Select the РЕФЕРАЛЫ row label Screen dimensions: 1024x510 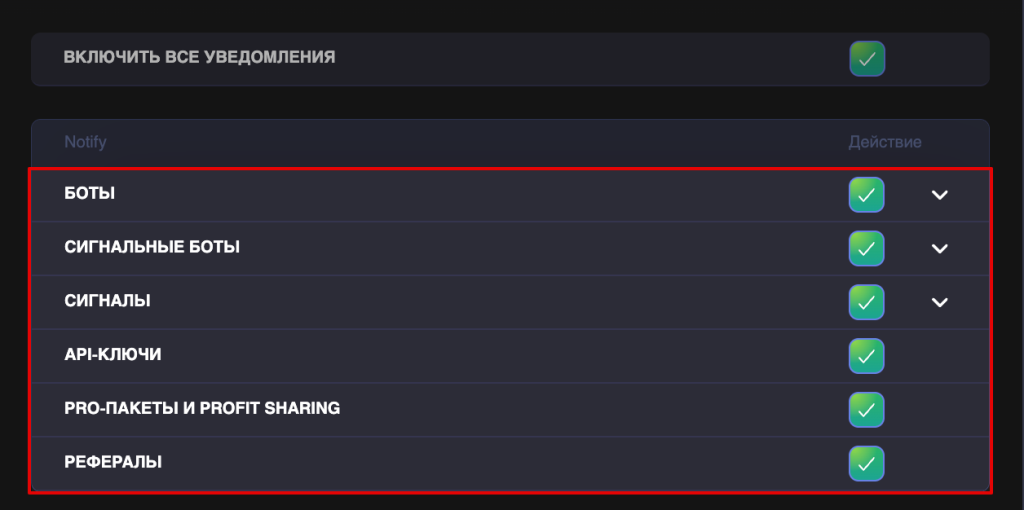pos(113,463)
